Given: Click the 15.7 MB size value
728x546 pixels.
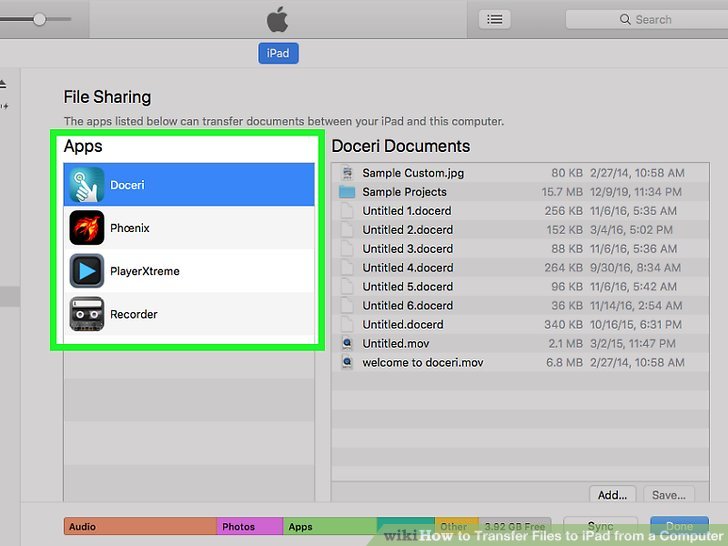Looking at the screenshot, I should [562, 192].
